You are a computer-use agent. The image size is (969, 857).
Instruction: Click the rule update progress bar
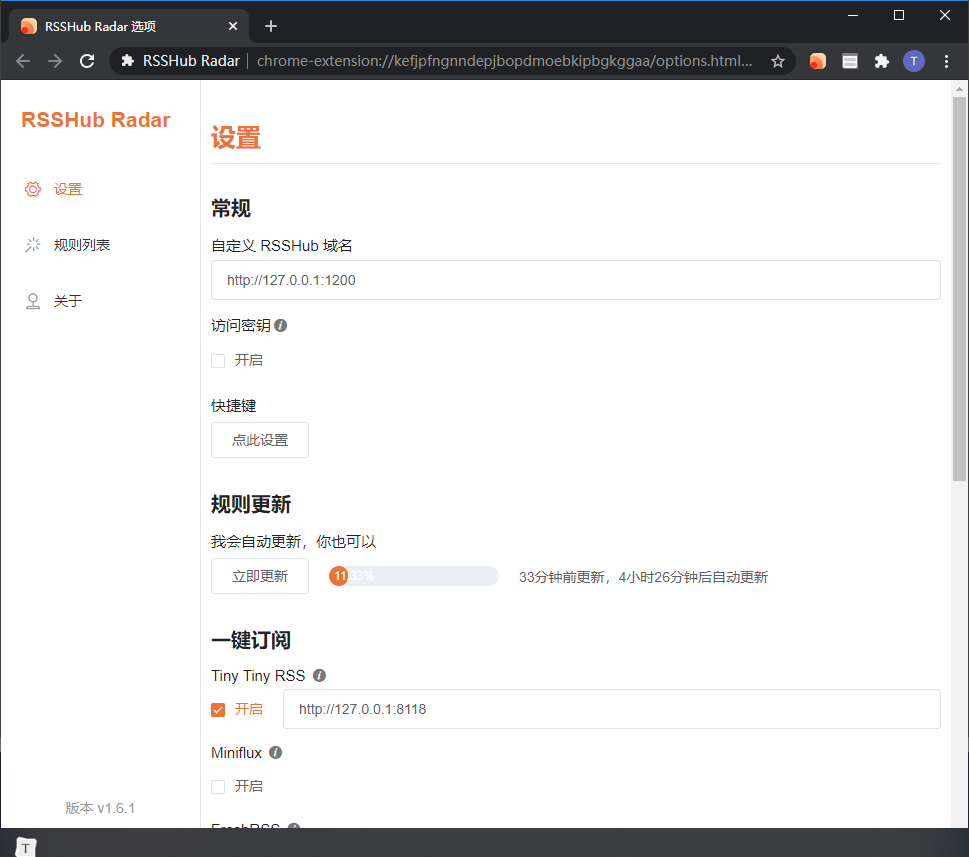click(414, 576)
